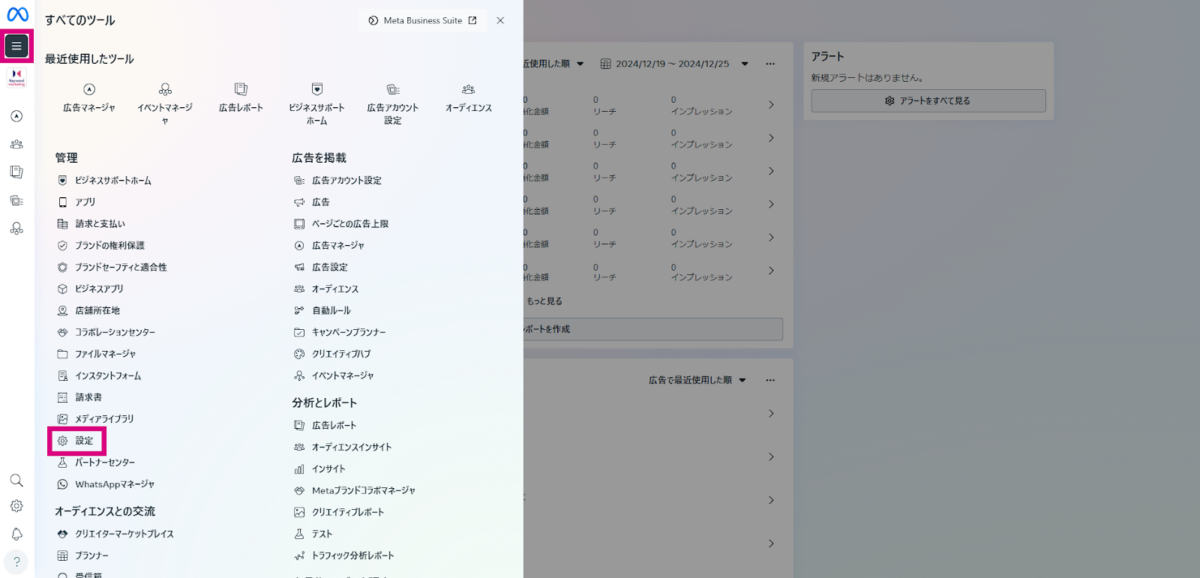
Task: Open イベントマネージャ in recently used tools
Action: (x=165, y=103)
